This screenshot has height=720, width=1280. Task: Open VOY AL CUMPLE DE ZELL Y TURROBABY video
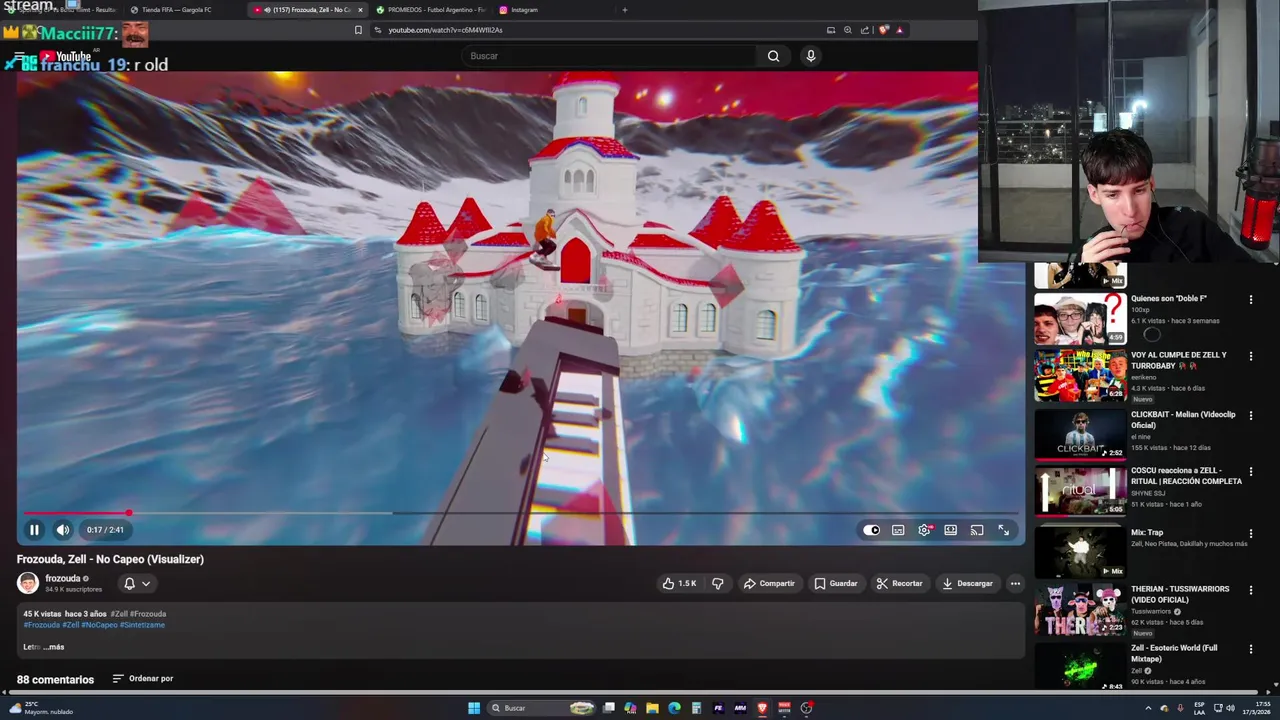pyautogui.click(x=1080, y=375)
